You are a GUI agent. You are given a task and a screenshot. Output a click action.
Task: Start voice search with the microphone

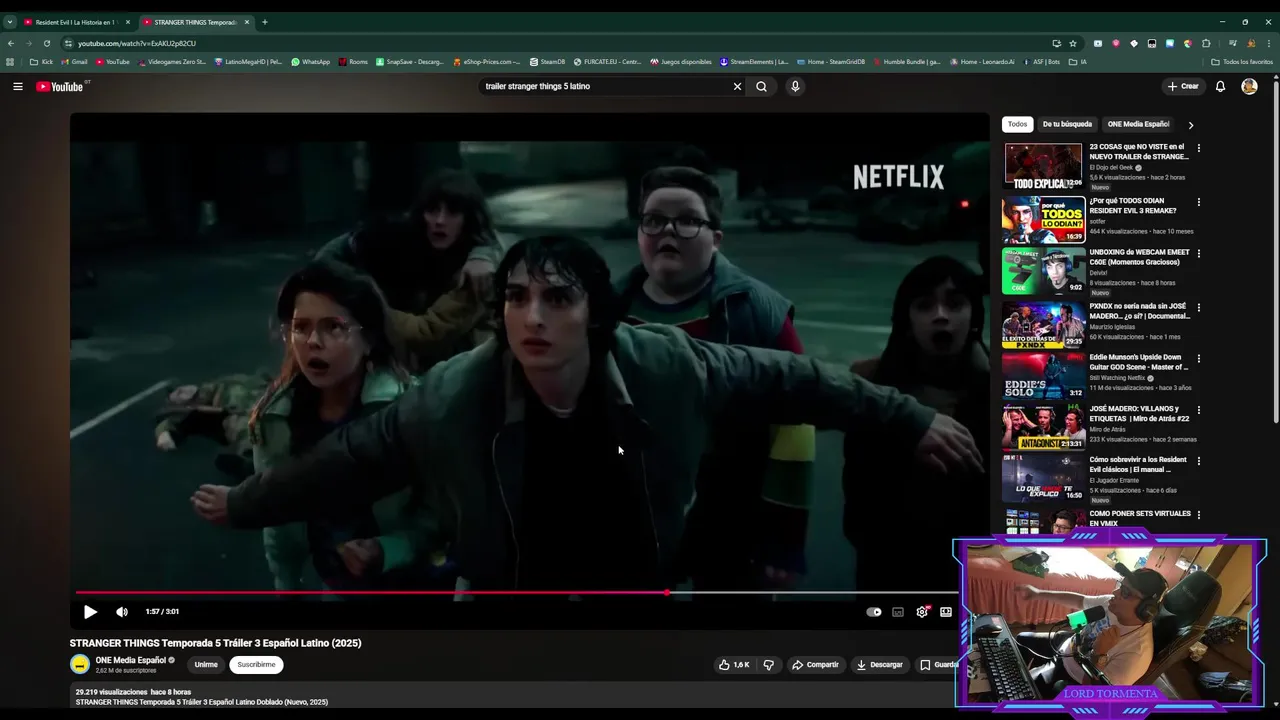coord(795,86)
